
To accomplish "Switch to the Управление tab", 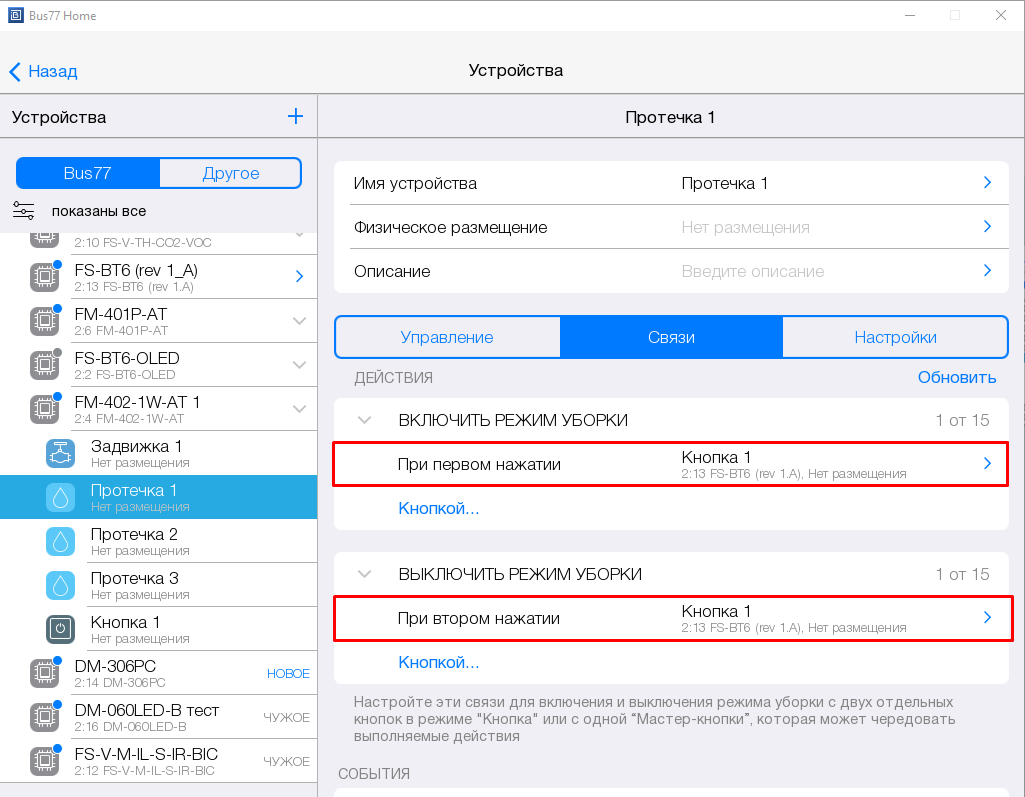I will [x=447, y=338].
